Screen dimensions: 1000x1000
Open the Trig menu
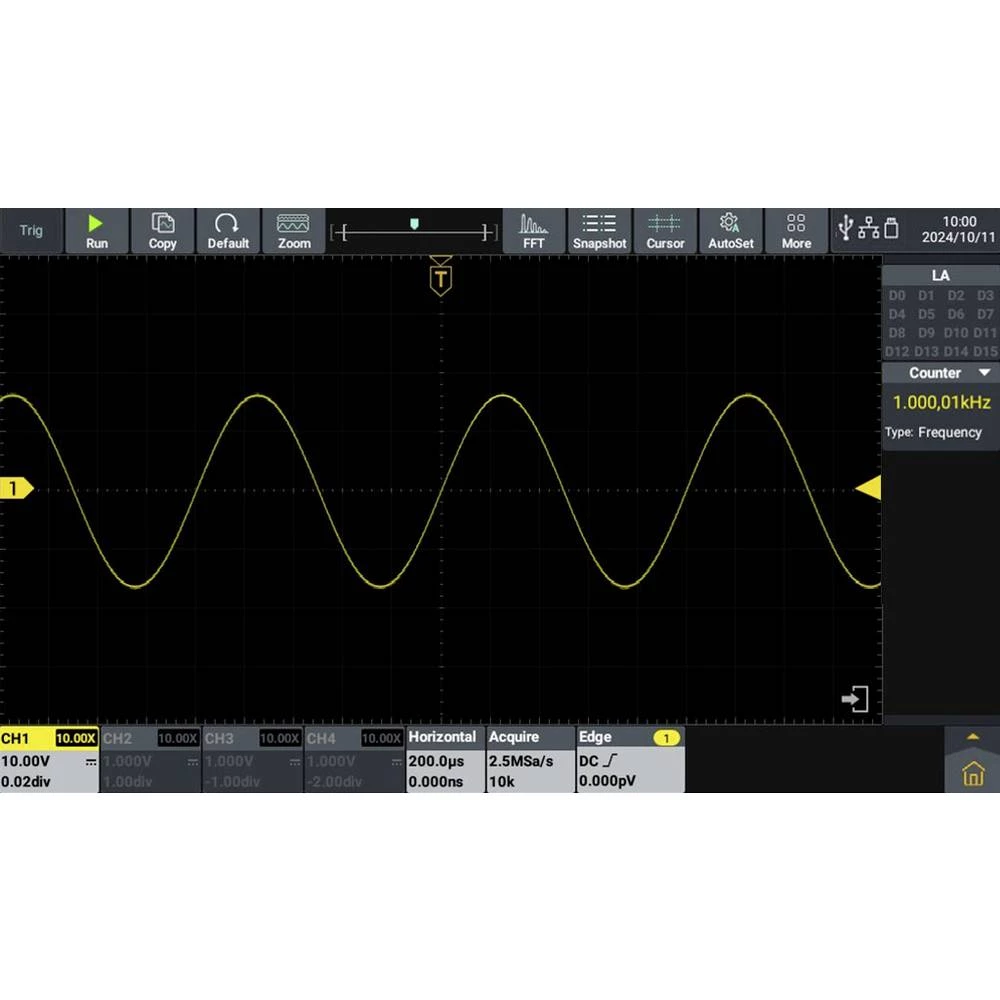31,230
